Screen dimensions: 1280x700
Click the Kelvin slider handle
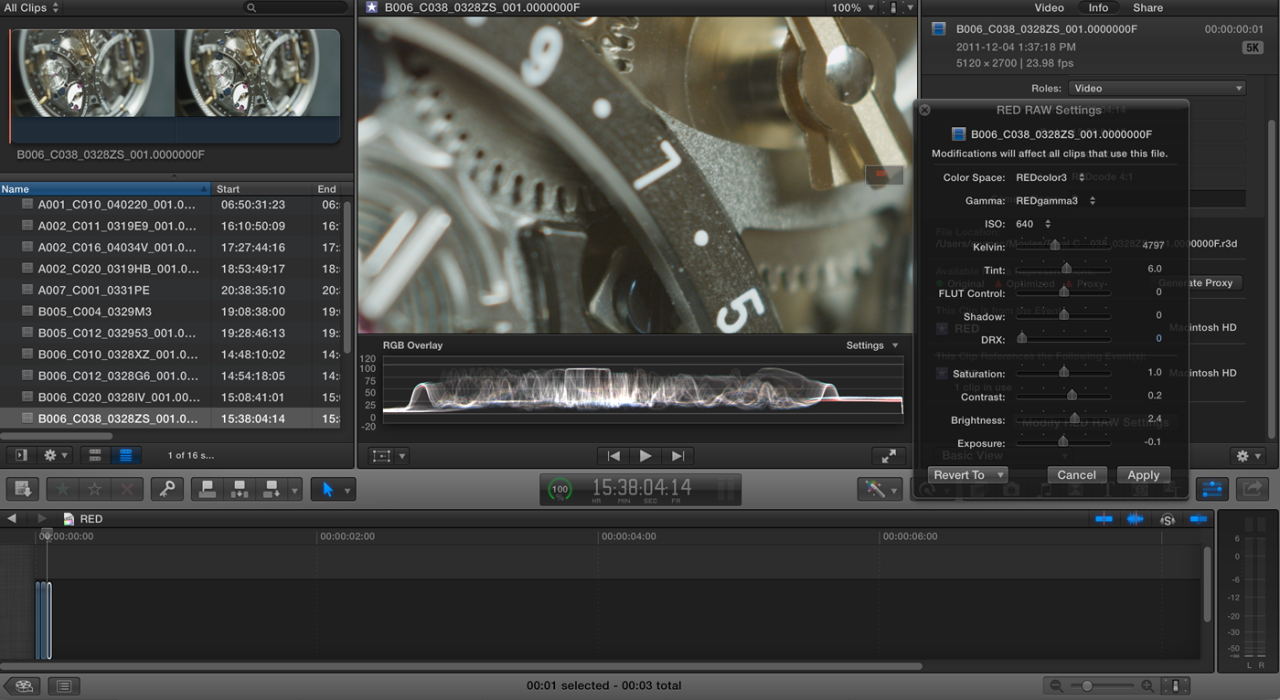pos(1054,245)
